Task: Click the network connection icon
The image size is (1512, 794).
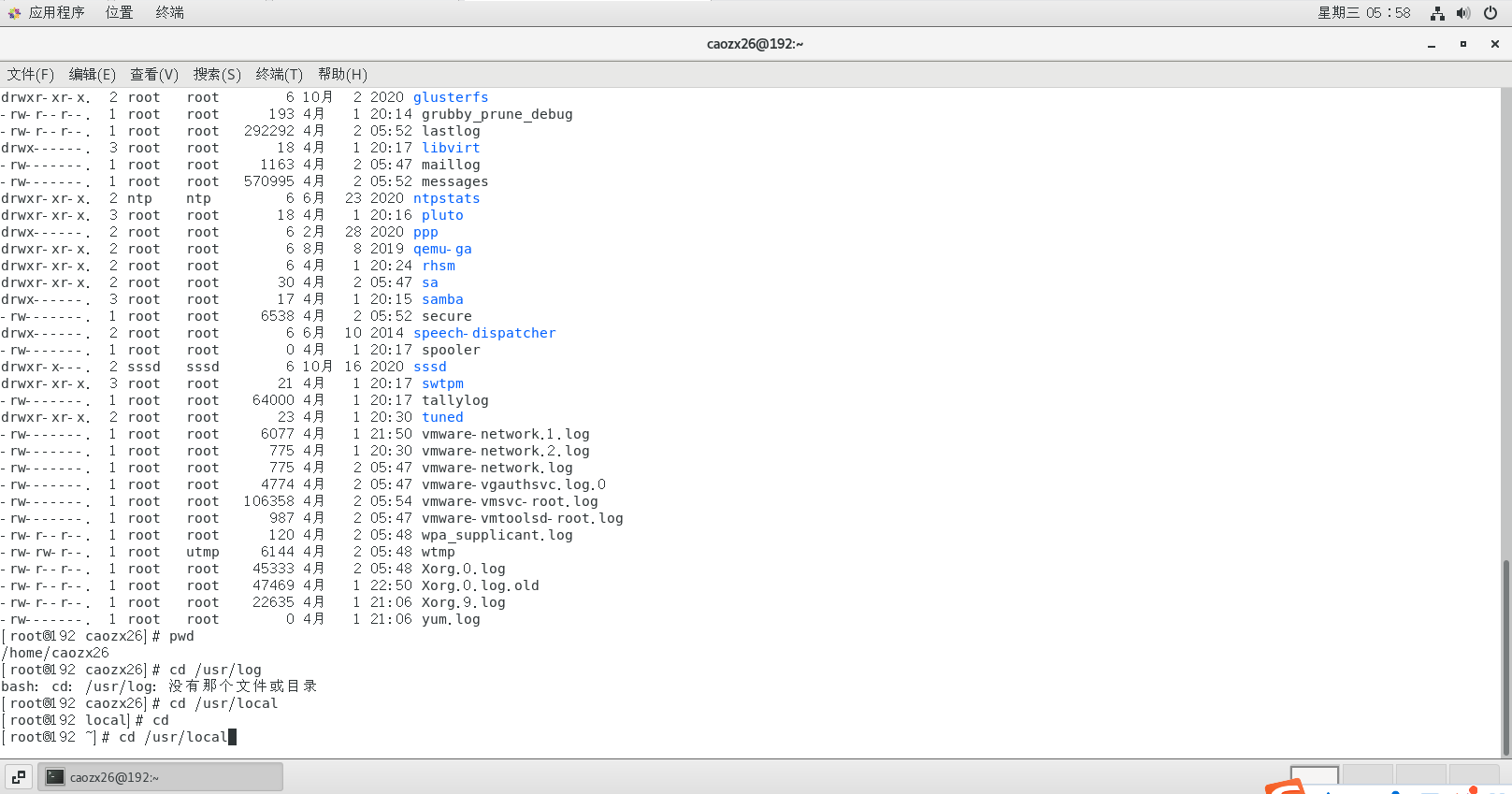Action: [x=1437, y=13]
